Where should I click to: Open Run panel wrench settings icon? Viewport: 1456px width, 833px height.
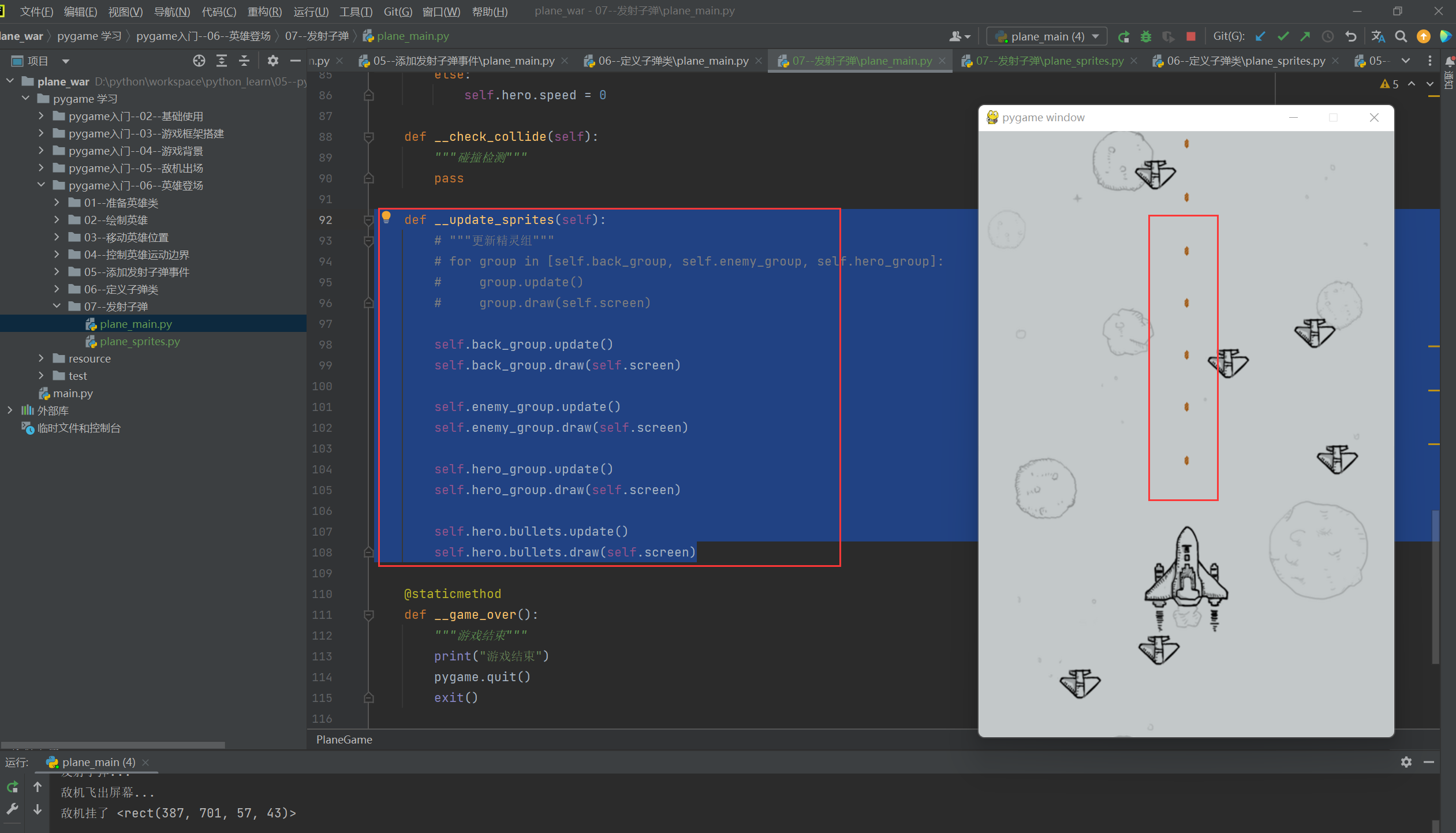pyautogui.click(x=13, y=809)
